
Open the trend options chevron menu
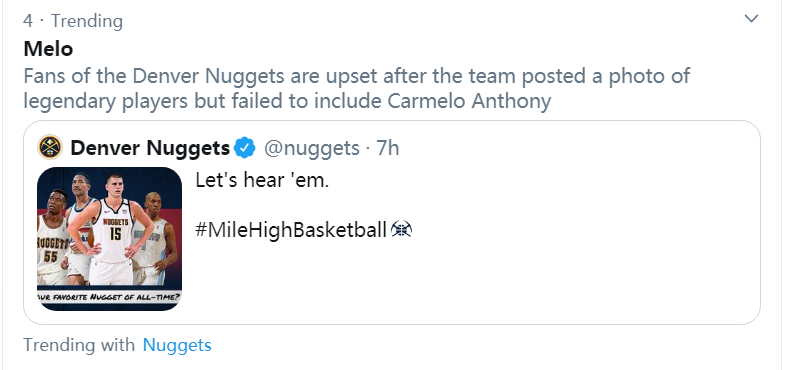[x=751, y=19]
